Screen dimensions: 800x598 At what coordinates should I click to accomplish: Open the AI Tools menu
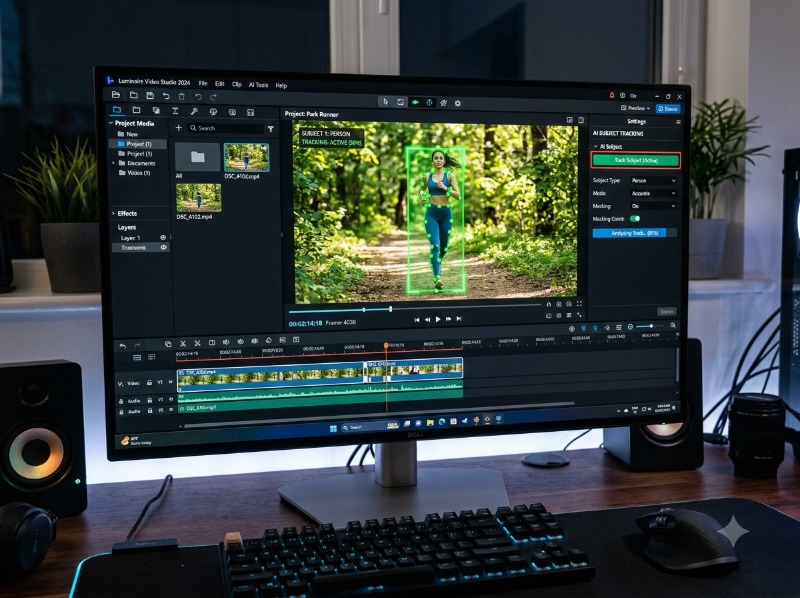point(258,85)
